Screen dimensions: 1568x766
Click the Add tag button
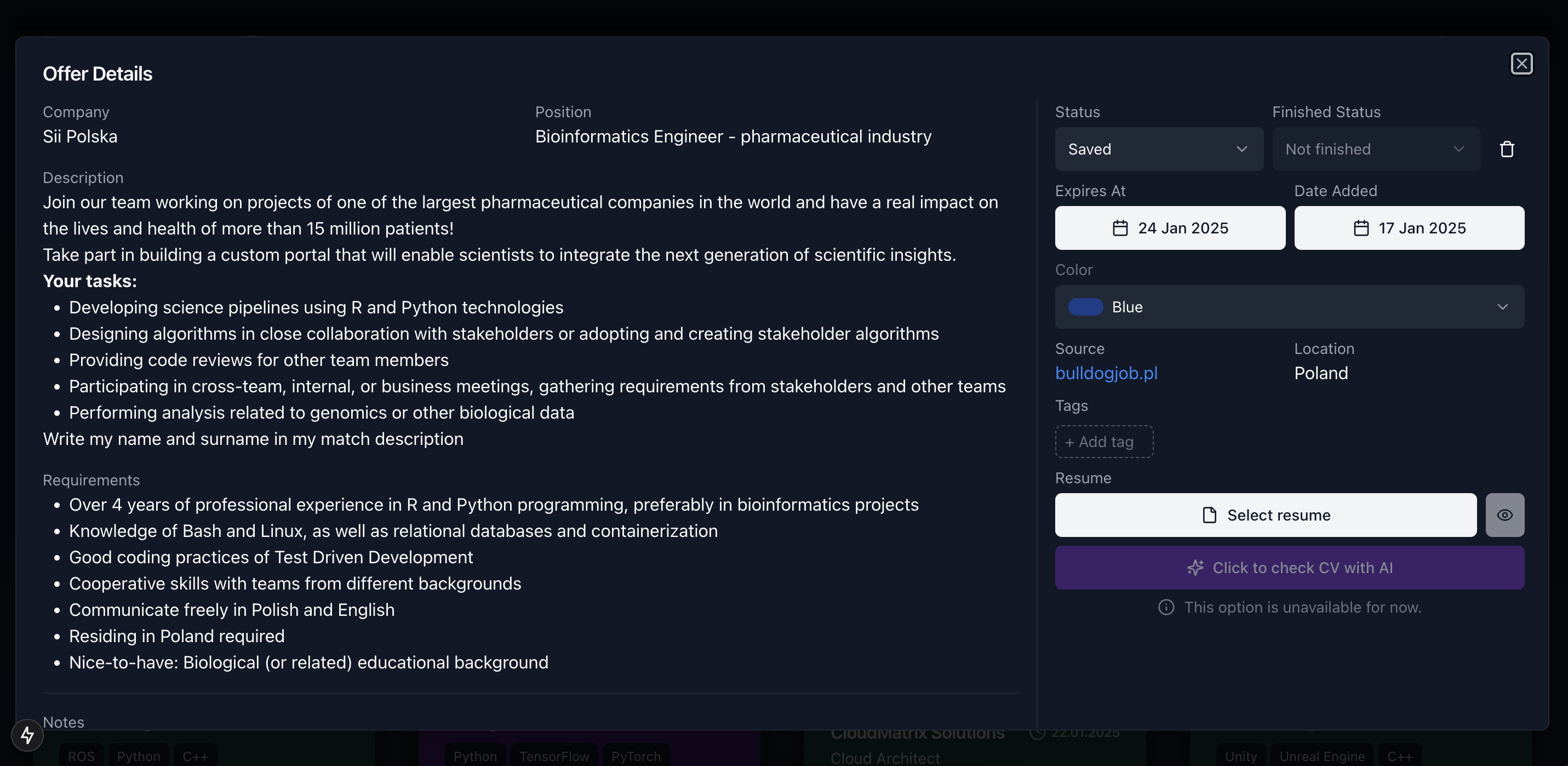(x=1103, y=442)
